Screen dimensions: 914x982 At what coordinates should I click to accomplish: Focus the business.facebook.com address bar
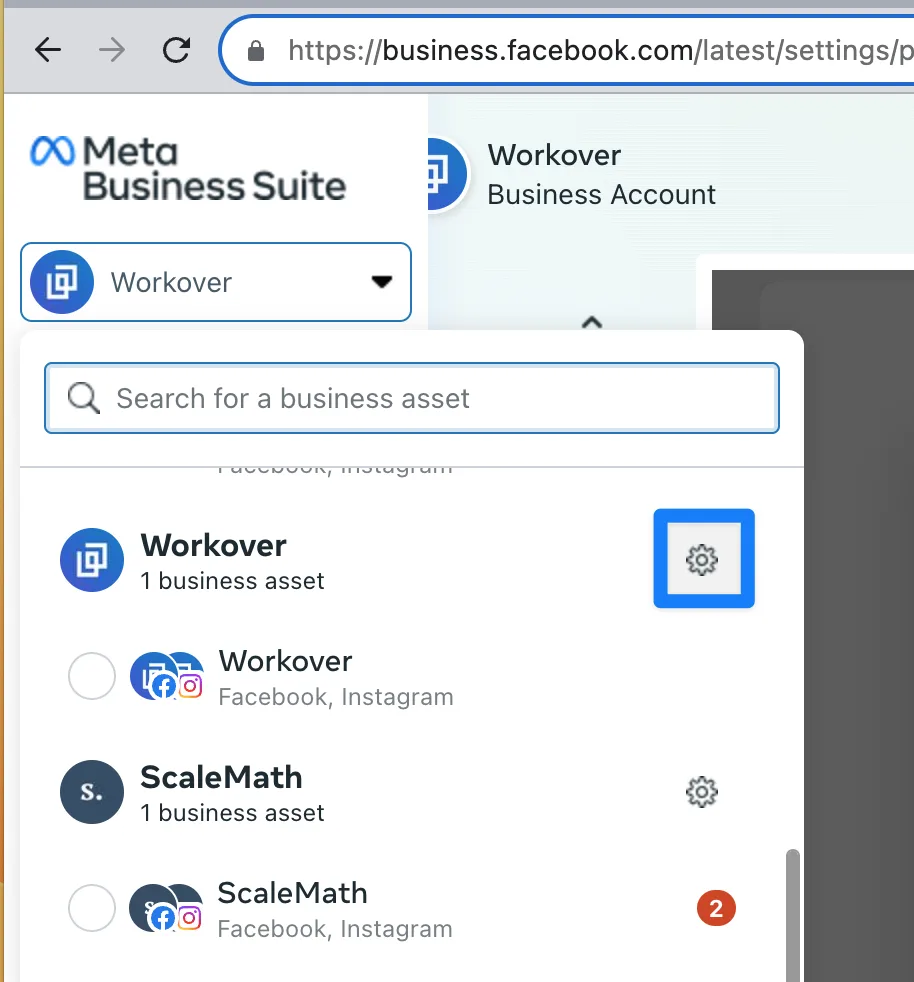point(590,50)
